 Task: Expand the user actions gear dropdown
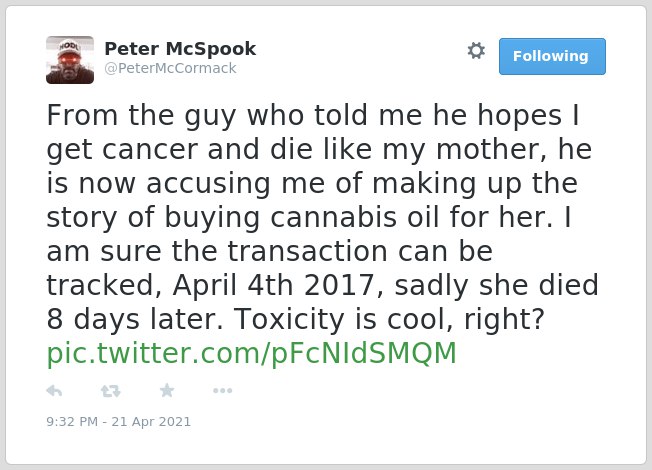pyautogui.click(x=476, y=51)
